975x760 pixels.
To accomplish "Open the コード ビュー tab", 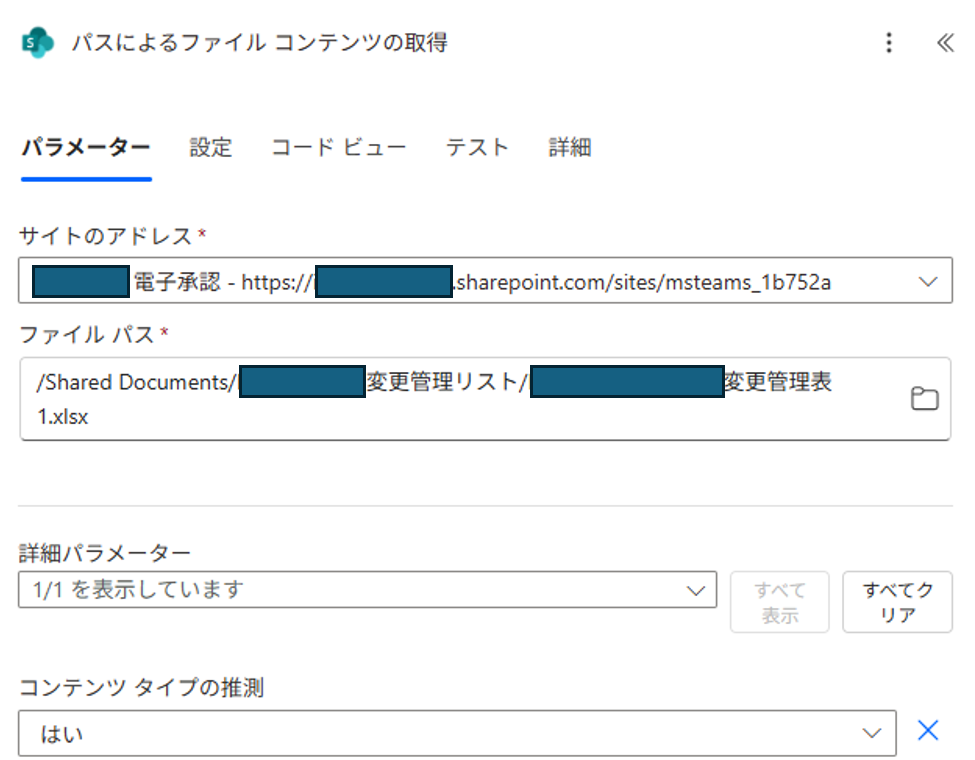I will tap(338, 148).
